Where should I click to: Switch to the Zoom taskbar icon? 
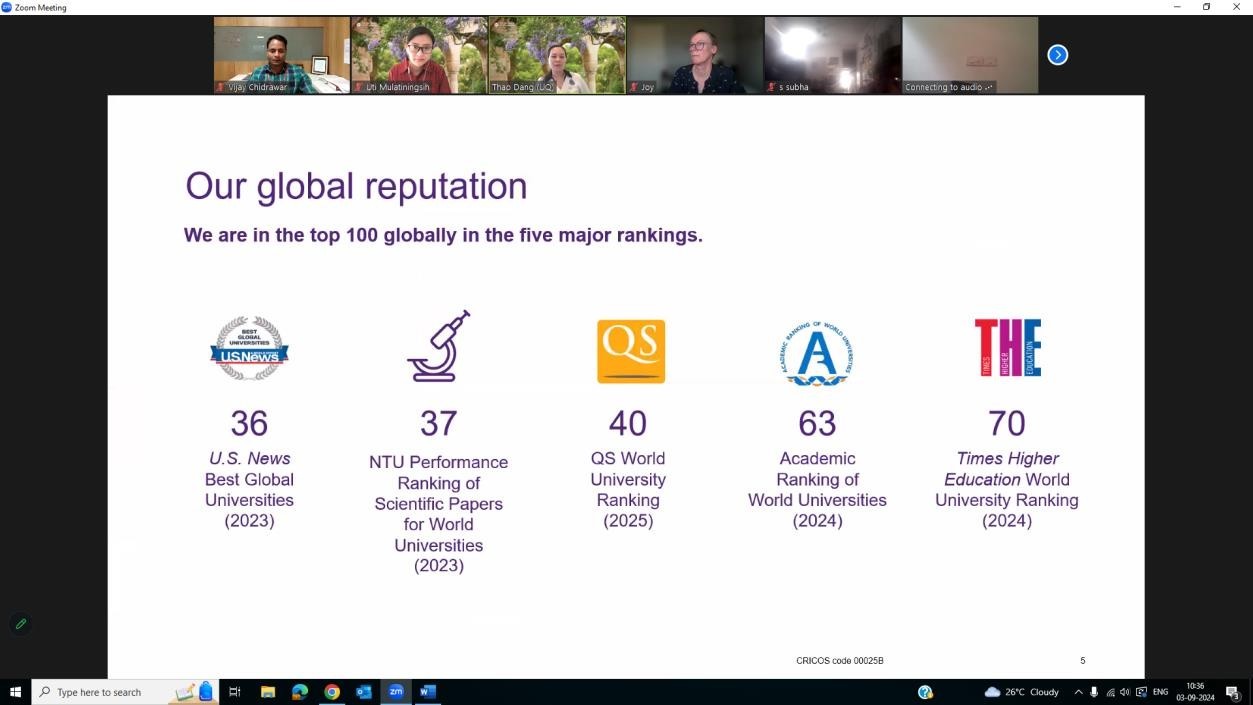pyautogui.click(x=396, y=692)
